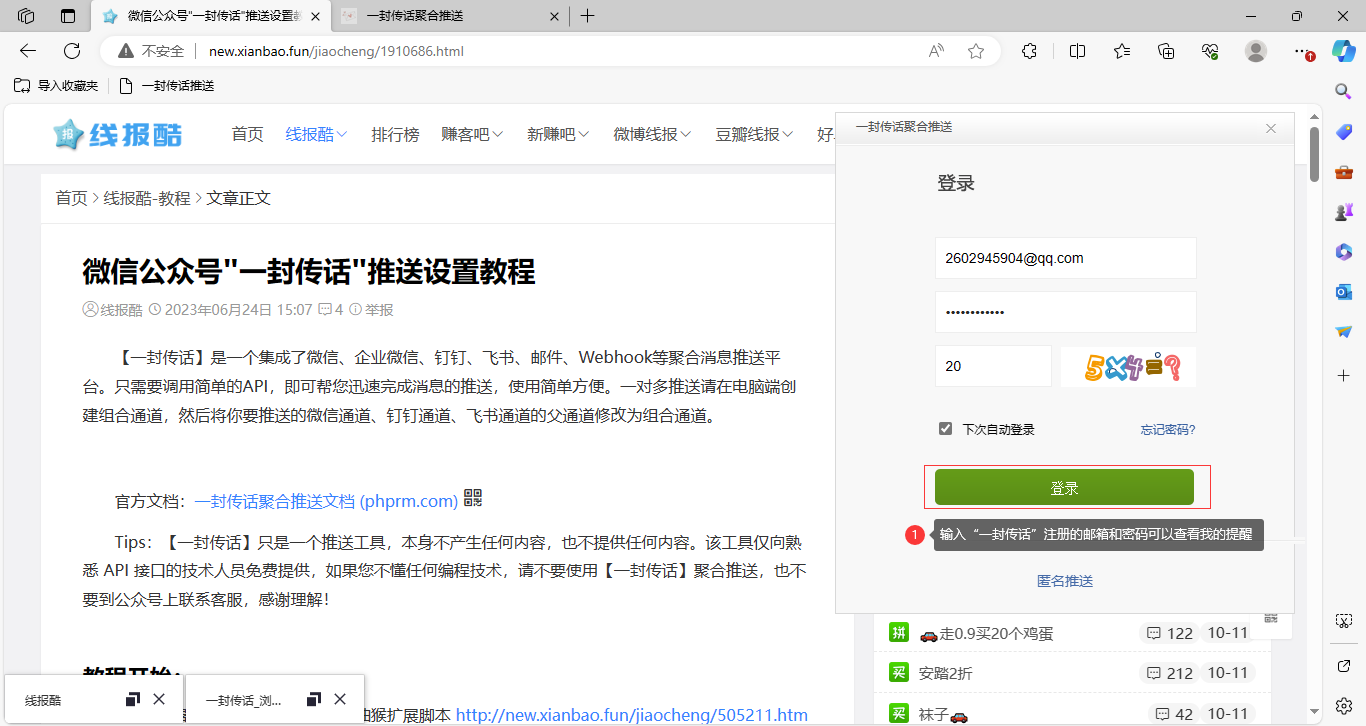Open the 一封传话推送 bookmark

point(167,86)
